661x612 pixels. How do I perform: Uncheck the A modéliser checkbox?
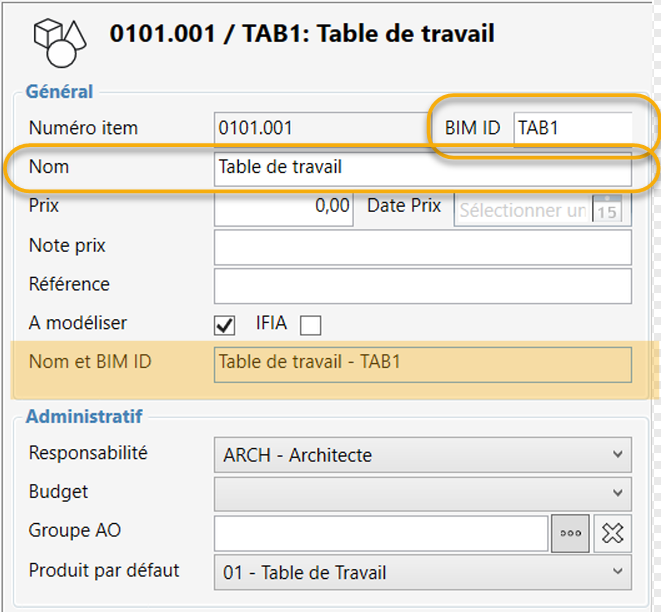click(x=225, y=325)
